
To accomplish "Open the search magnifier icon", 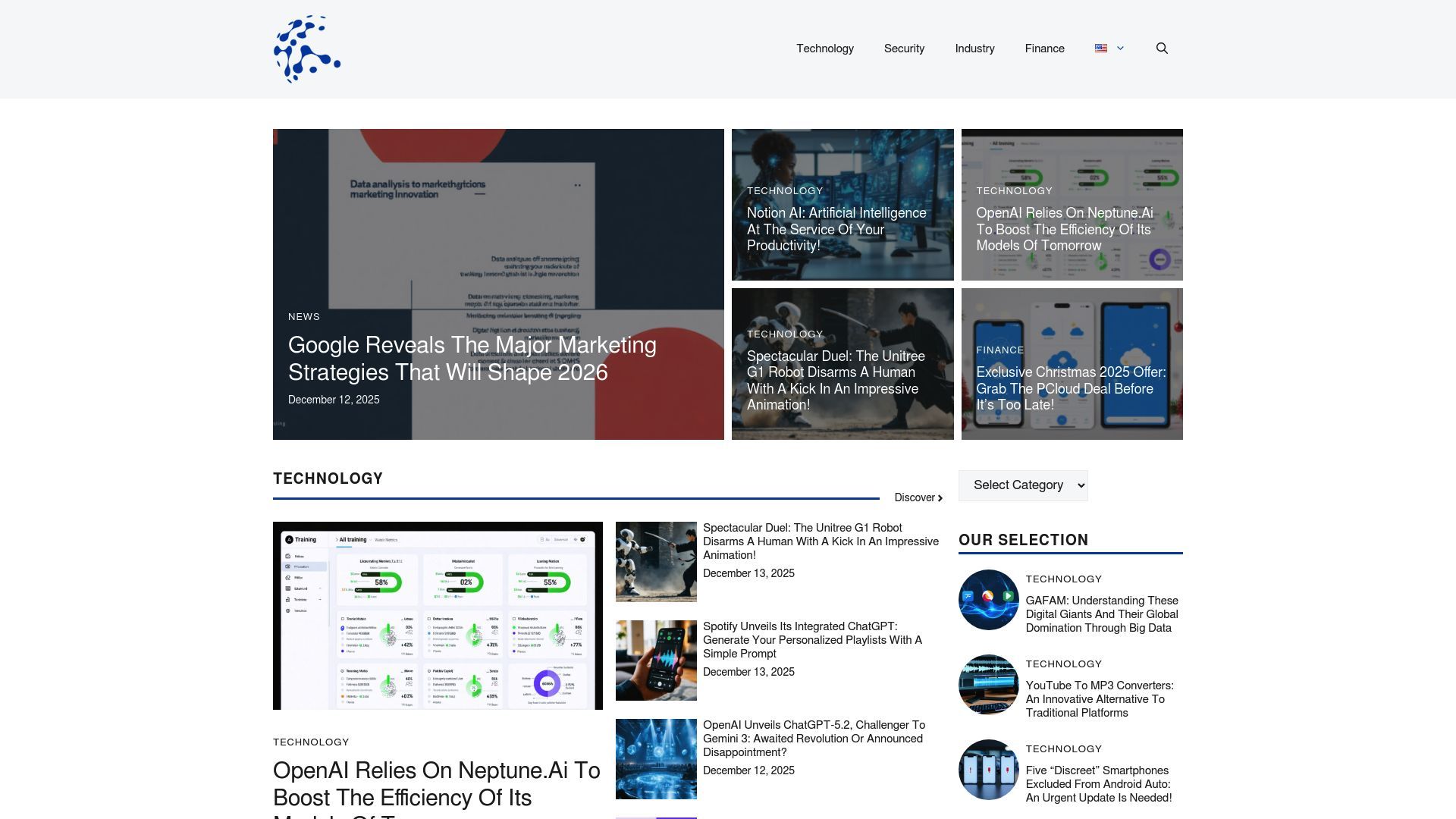I will point(1162,49).
